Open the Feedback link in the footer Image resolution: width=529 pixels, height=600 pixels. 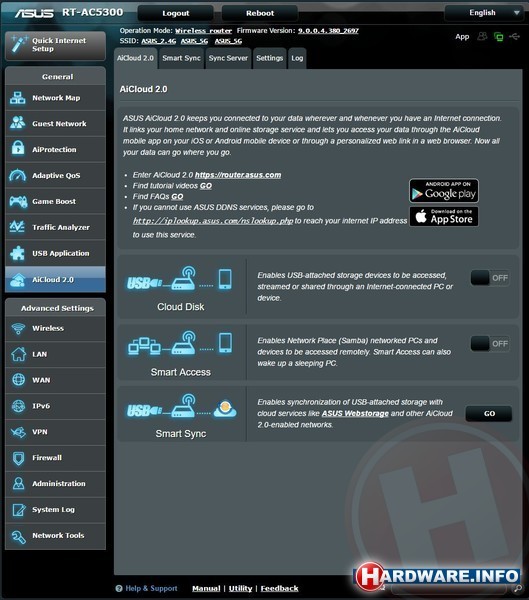click(x=279, y=589)
